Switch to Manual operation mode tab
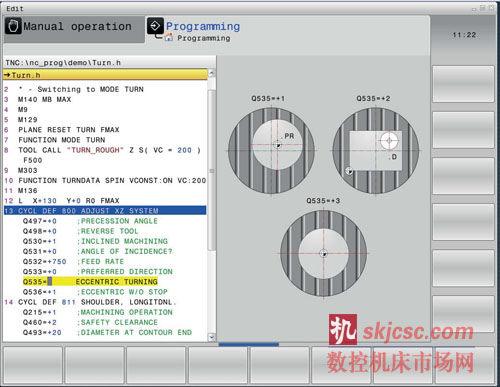The height and width of the screenshot is (387, 500). [x=74, y=29]
